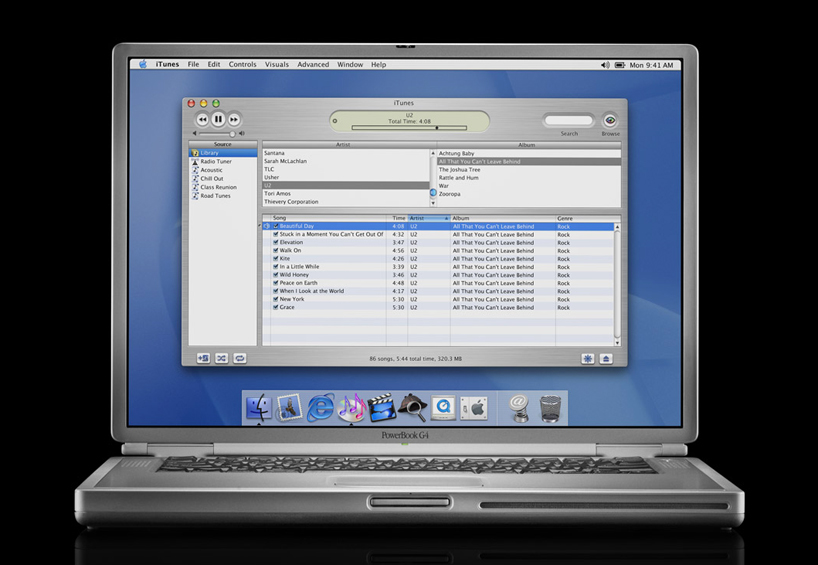Click into the Search field
The width and height of the screenshot is (818, 565).
569,121
